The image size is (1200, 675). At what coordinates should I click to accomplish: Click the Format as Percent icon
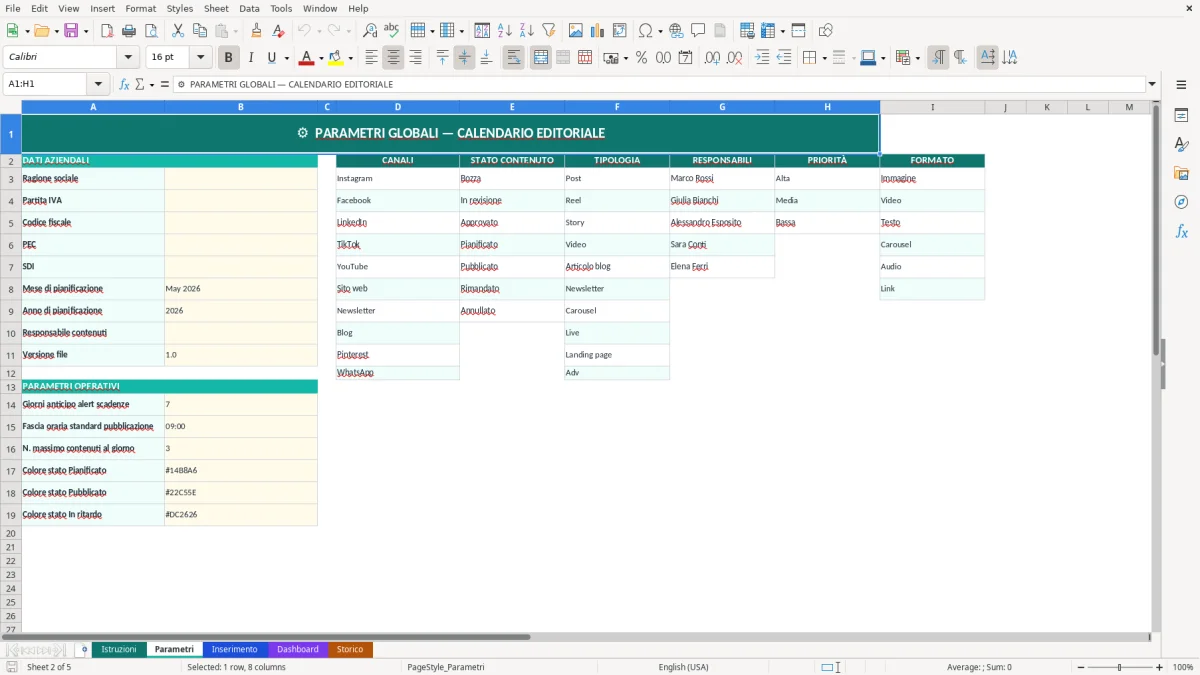coord(641,58)
